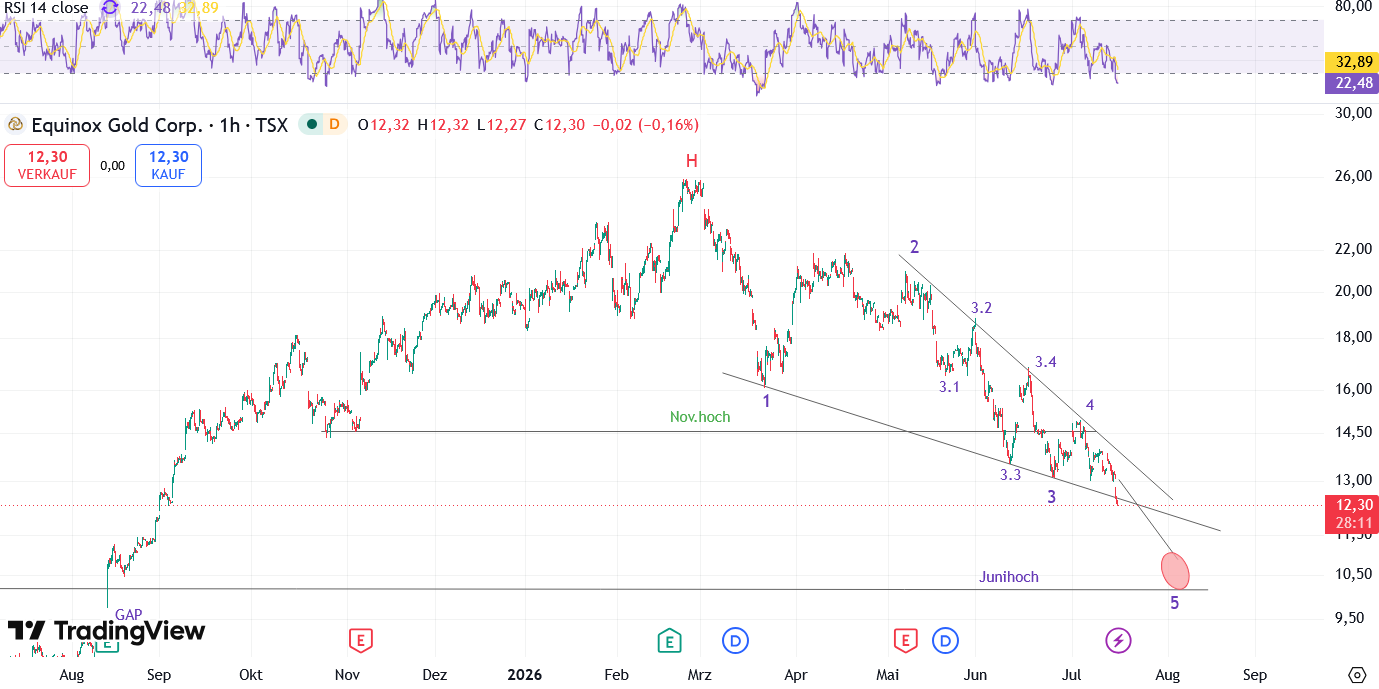Viewport: 1379px width, 689px height.
Task: Select the large wave label '2'
Action: coord(914,247)
